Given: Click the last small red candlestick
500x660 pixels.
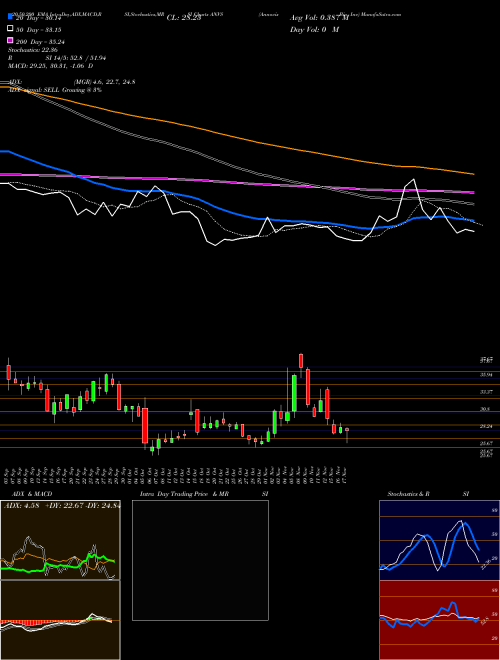Looking at the screenshot, I should (347, 429).
